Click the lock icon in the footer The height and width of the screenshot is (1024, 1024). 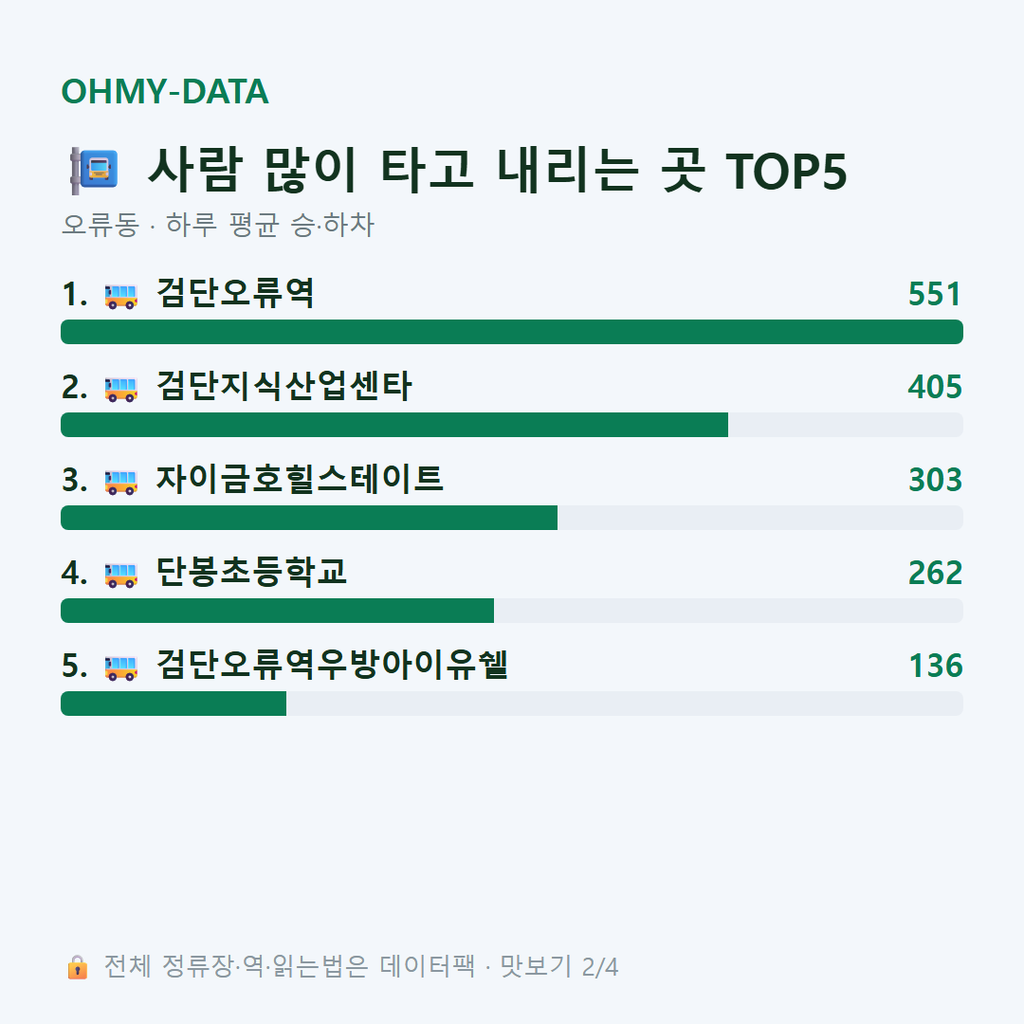point(77,967)
